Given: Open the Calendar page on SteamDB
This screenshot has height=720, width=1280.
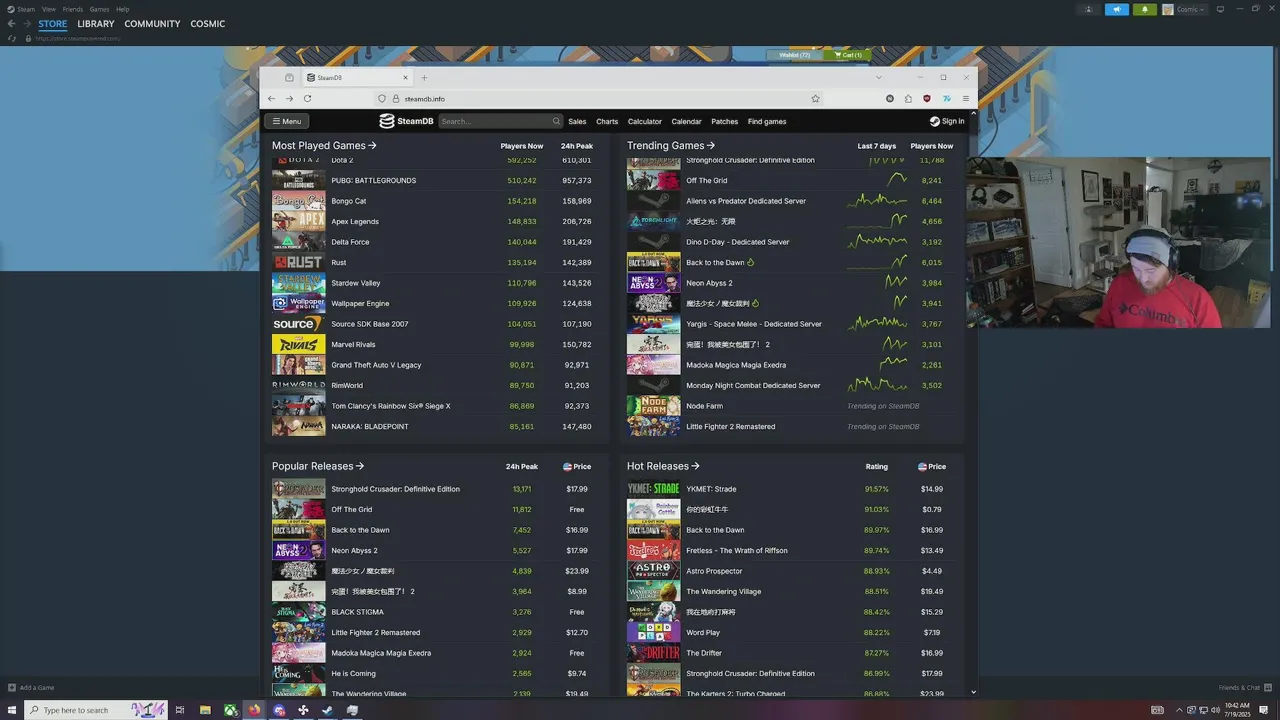Looking at the screenshot, I should click(686, 121).
